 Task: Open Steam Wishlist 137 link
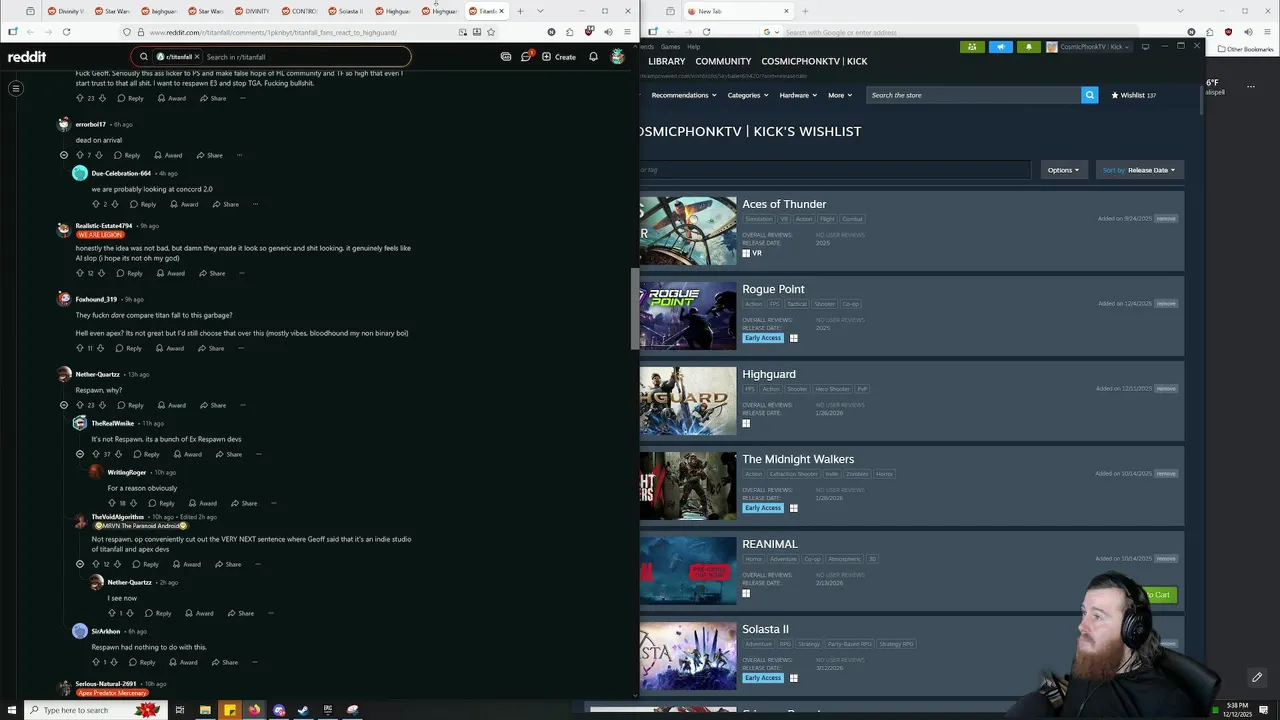coord(1134,95)
